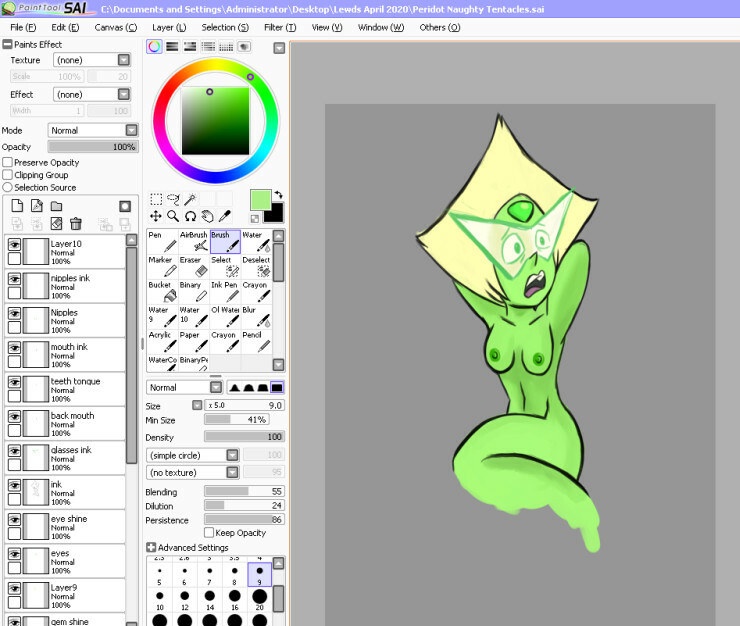Screen dimensions: 740x626
Task: Select the Pencil tool
Action: (256, 341)
